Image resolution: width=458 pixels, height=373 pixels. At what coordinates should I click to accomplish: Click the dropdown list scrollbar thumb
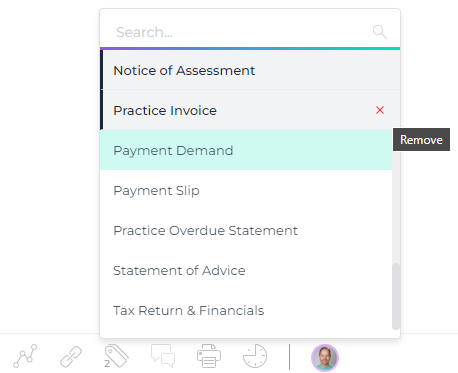pyautogui.click(x=396, y=296)
